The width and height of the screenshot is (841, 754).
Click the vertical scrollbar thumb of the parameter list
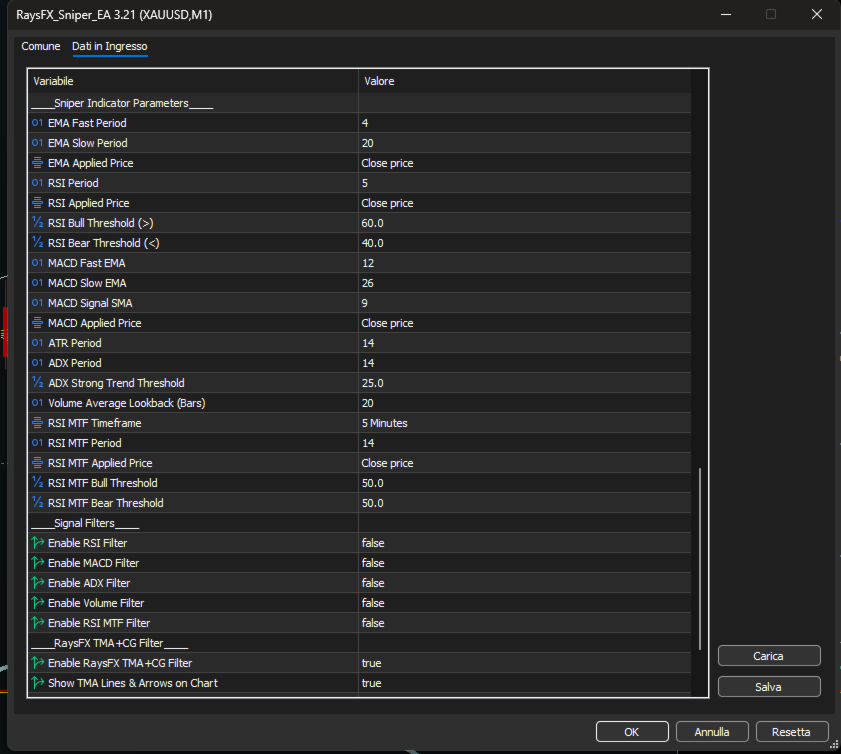(699, 558)
